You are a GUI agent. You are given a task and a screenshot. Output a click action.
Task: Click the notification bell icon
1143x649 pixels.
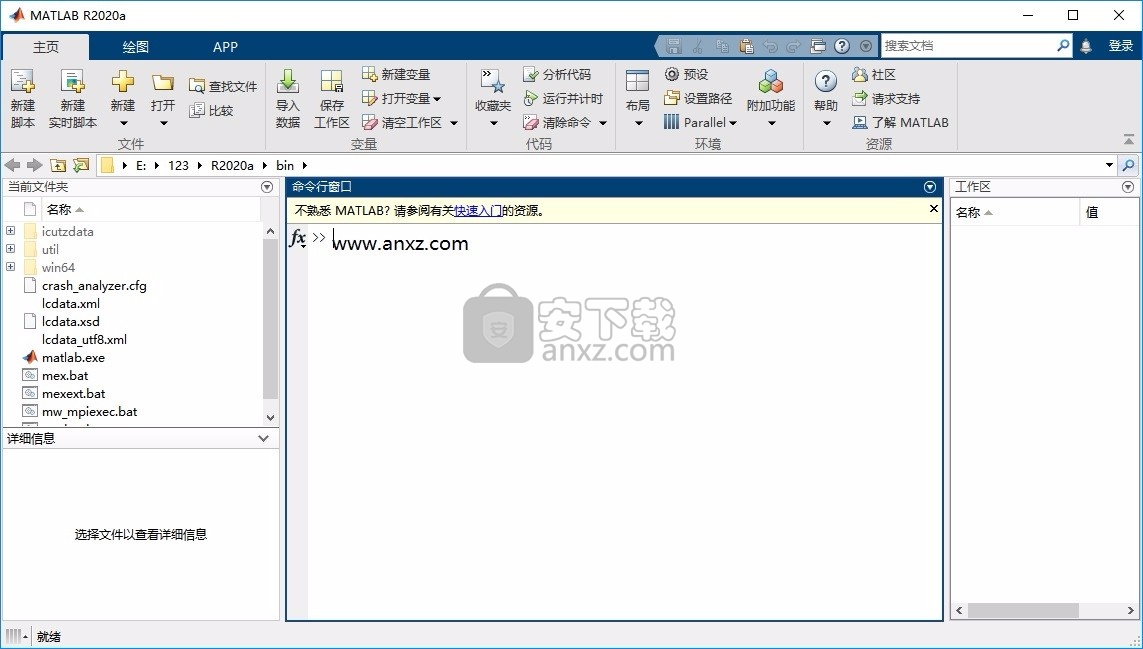coord(1086,46)
